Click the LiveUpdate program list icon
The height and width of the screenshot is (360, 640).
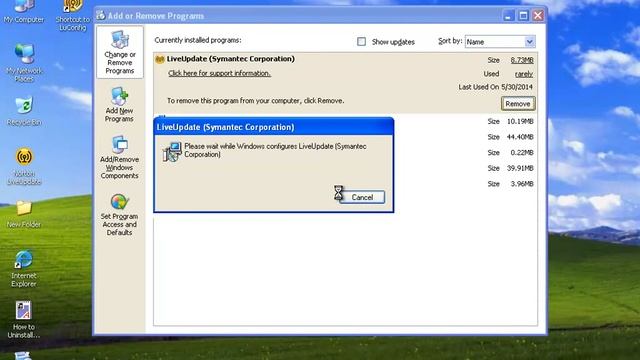(160, 59)
